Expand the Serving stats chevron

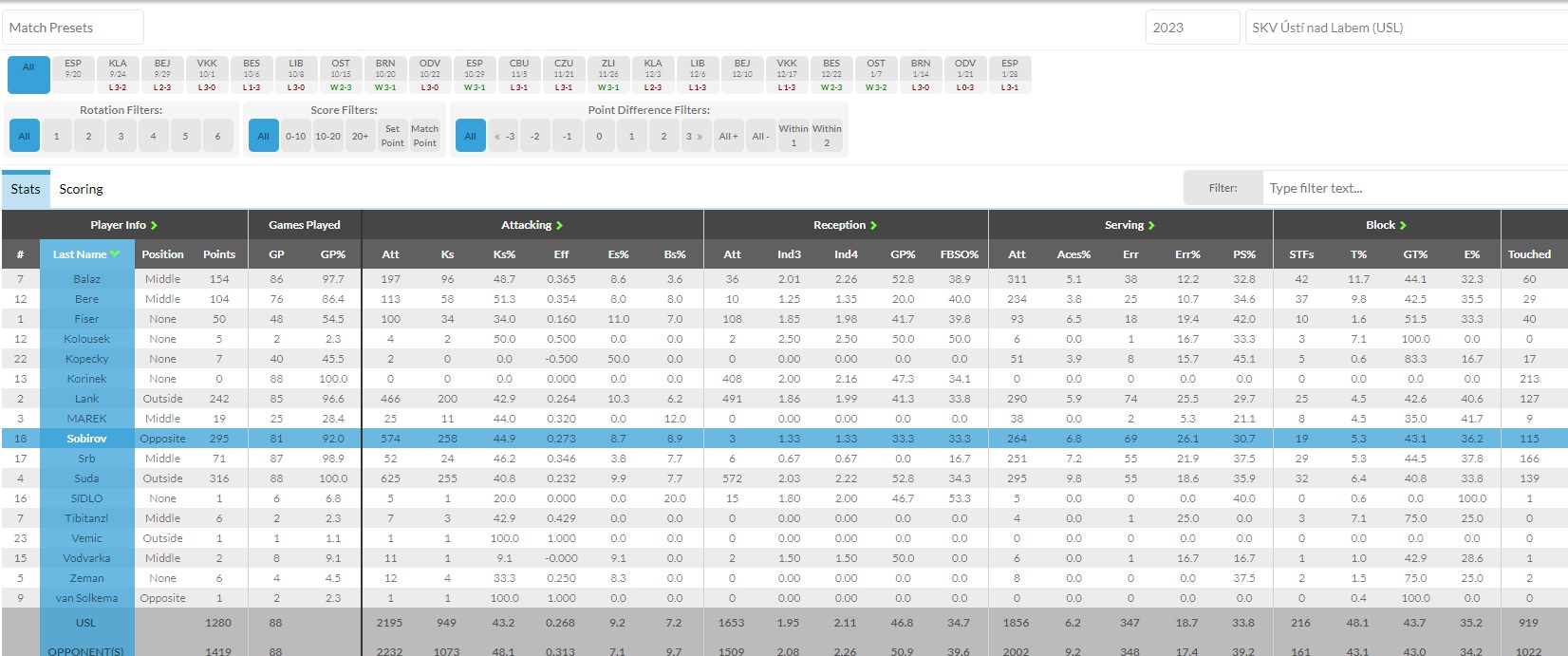coord(1151,226)
